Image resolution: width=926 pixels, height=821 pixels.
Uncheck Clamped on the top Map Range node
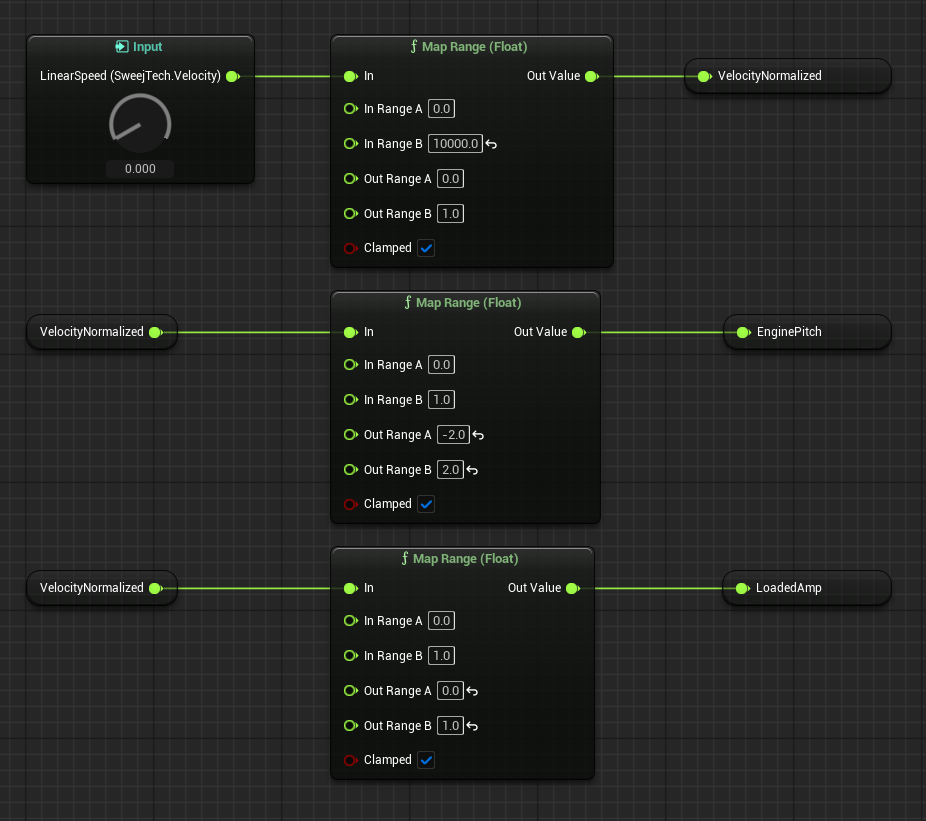pos(426,247)
